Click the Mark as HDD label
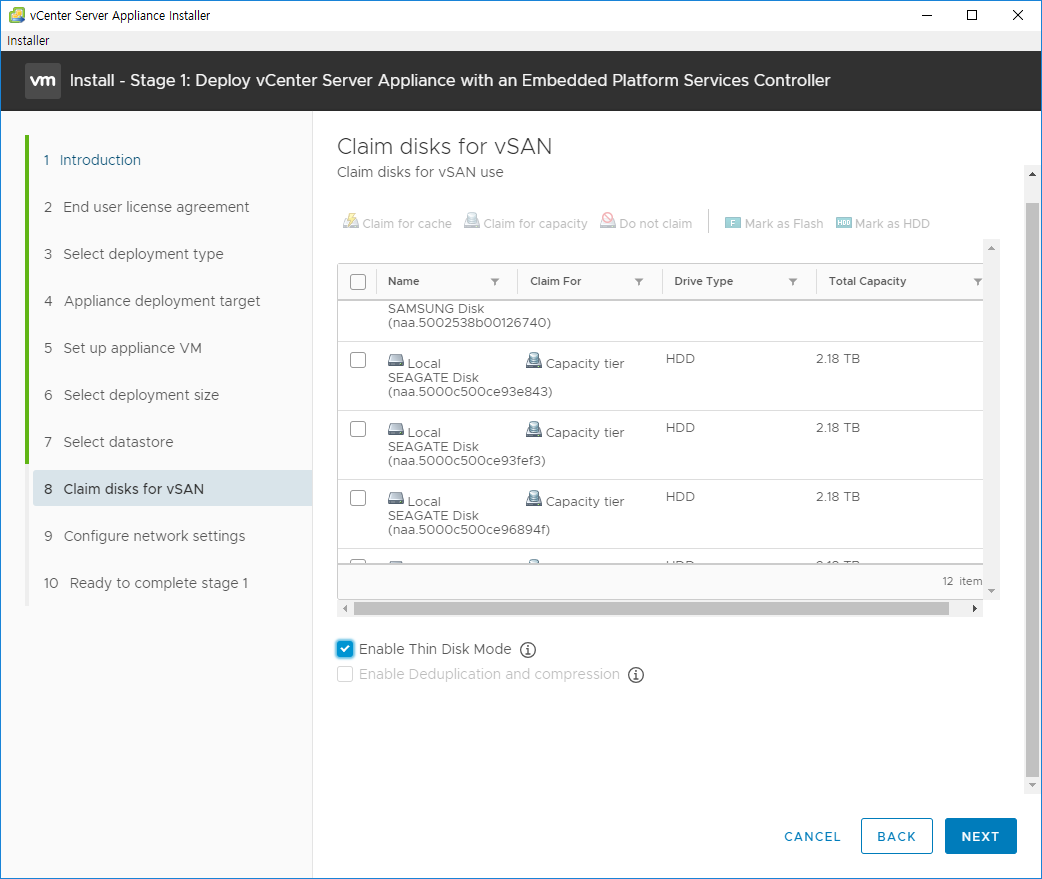The height and width of the screenshot is (879, 1042). pyautogui.click(x=892, y=224)
